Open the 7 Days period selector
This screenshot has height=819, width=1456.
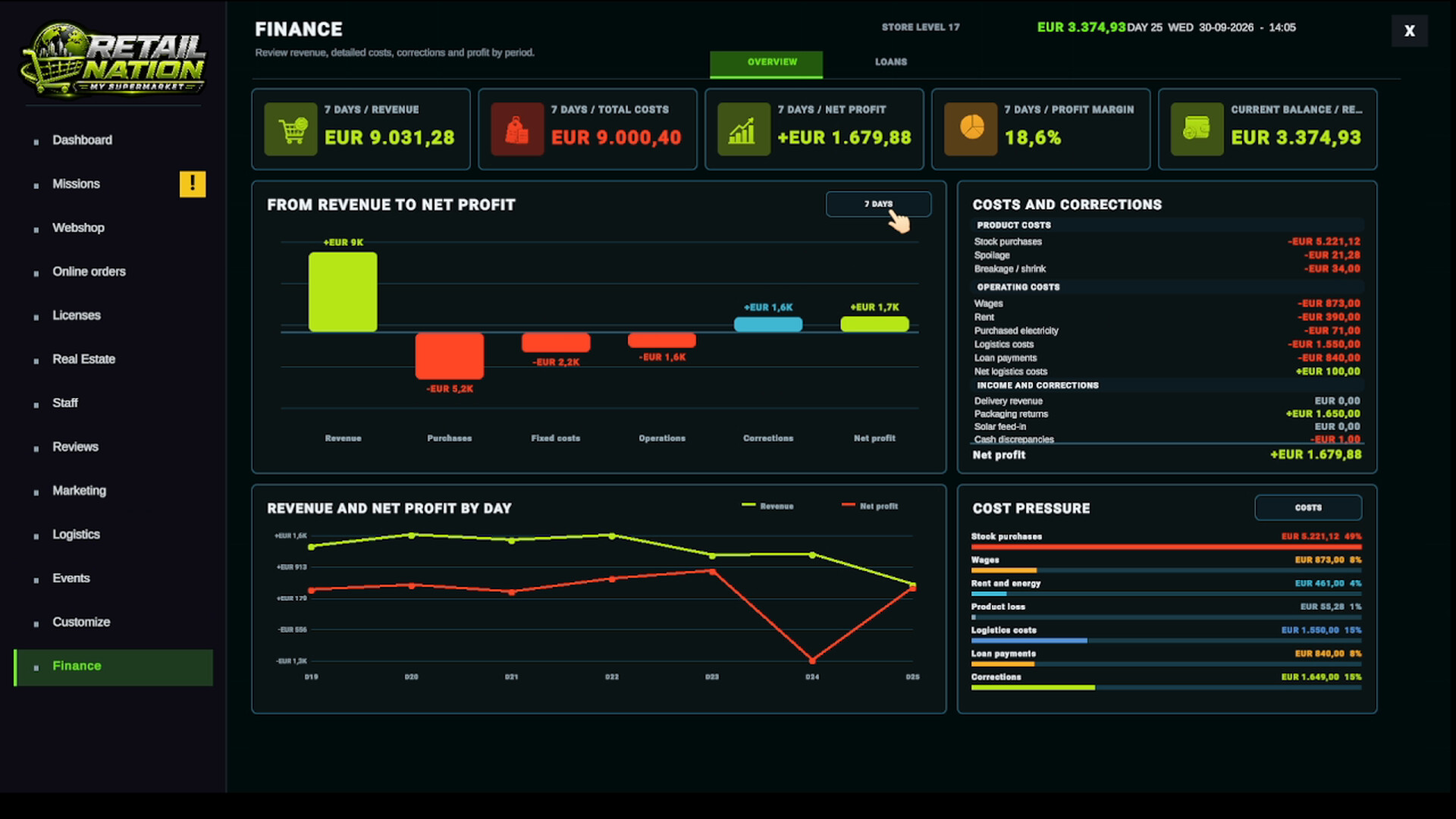[x=878, y=204]
